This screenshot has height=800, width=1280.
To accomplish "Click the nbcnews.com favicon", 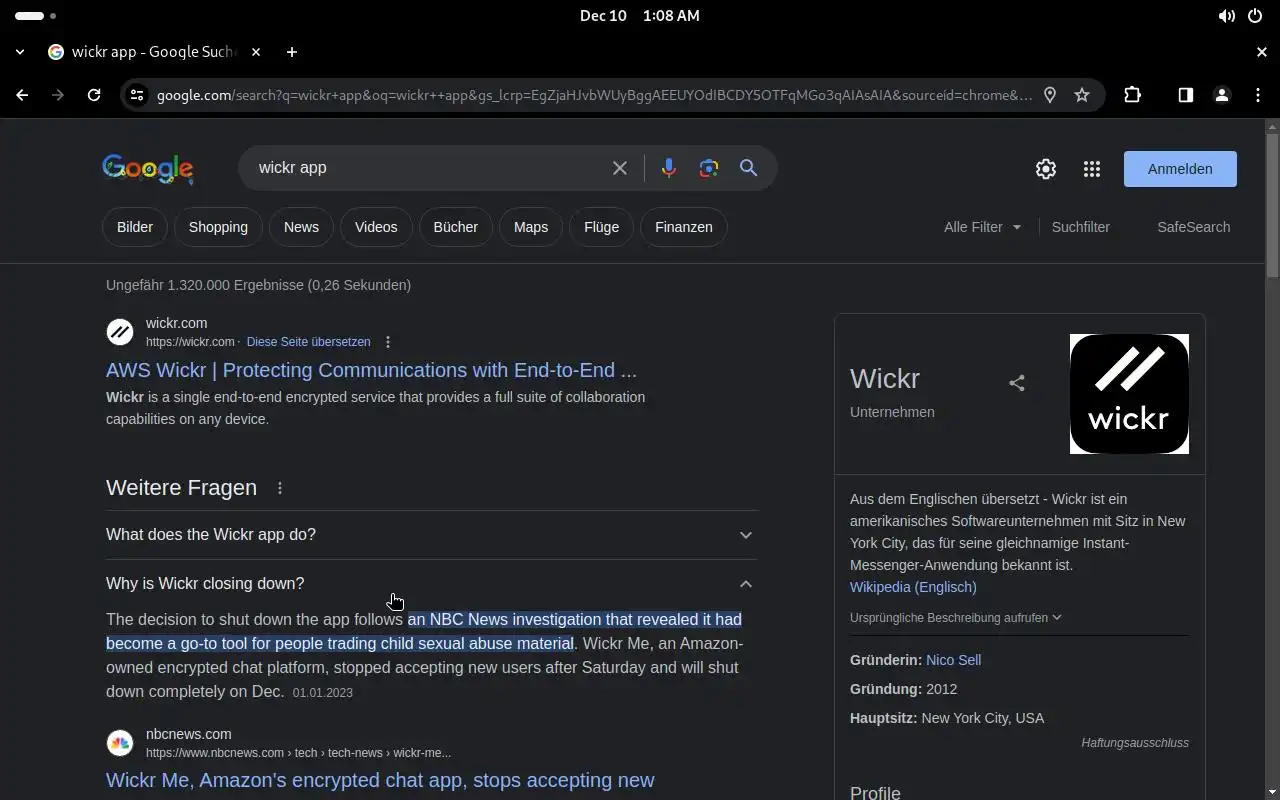I will click(120, 743).
